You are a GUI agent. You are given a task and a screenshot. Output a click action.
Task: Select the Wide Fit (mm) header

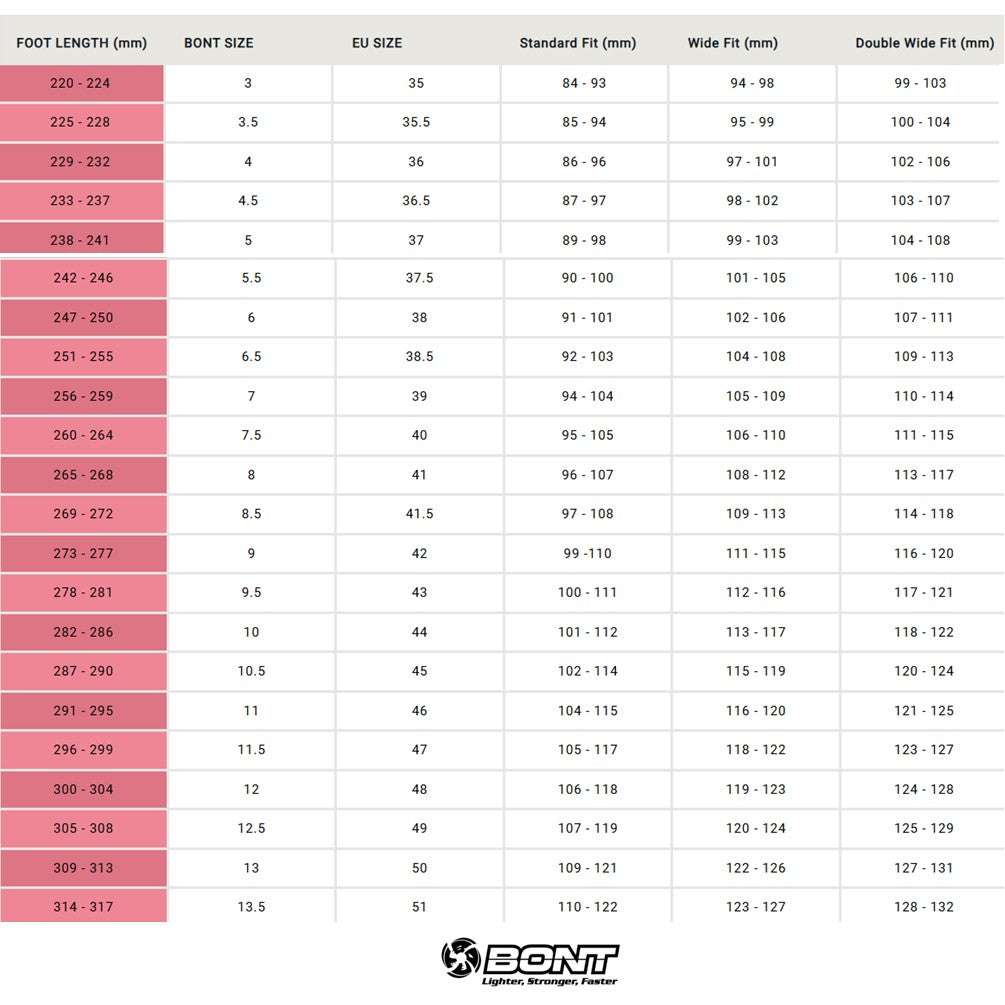point(733,43)
